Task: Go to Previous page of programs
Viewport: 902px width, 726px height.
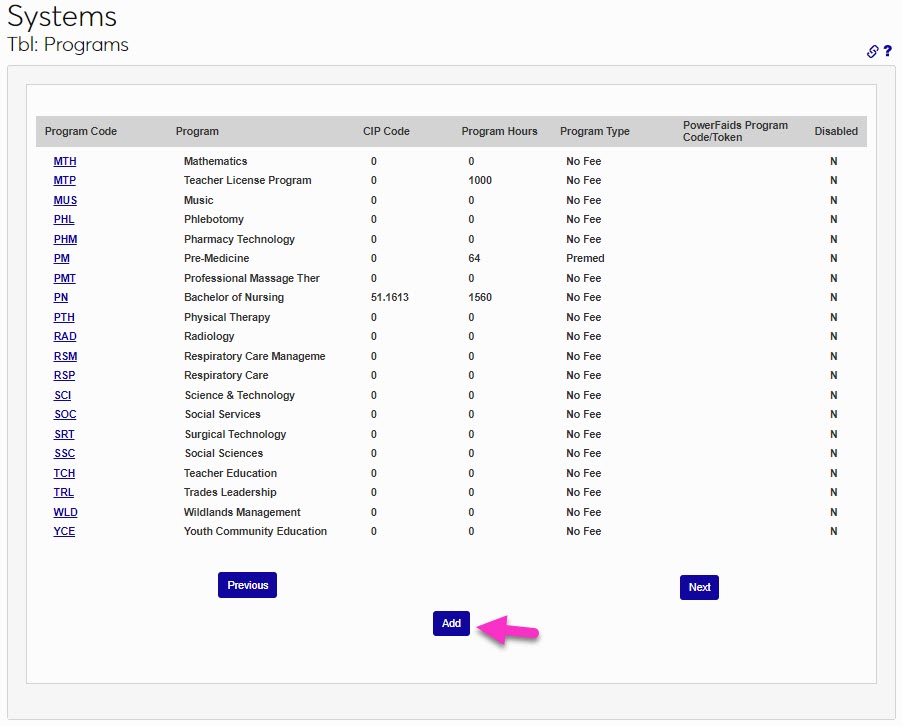Action: 247,585
